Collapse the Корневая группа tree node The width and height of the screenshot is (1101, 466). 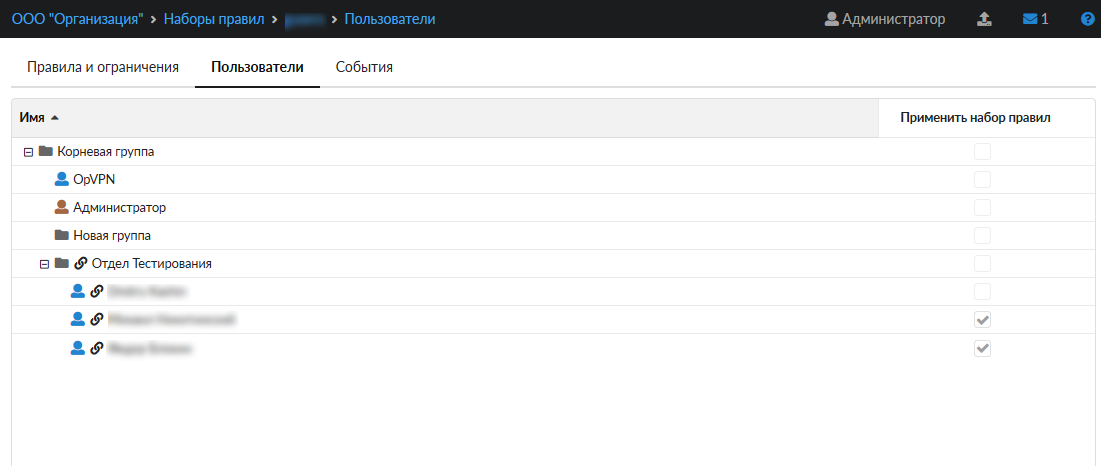tap(27, 152)
